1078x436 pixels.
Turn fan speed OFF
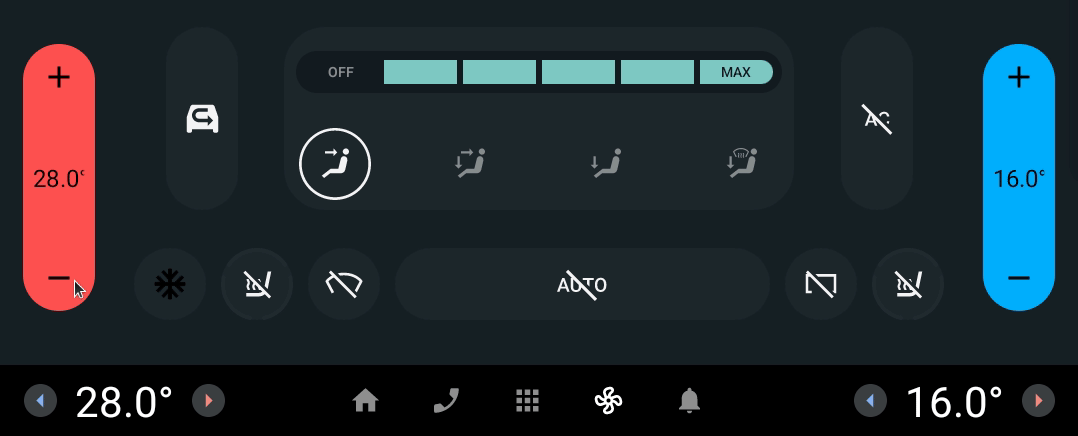340,72
